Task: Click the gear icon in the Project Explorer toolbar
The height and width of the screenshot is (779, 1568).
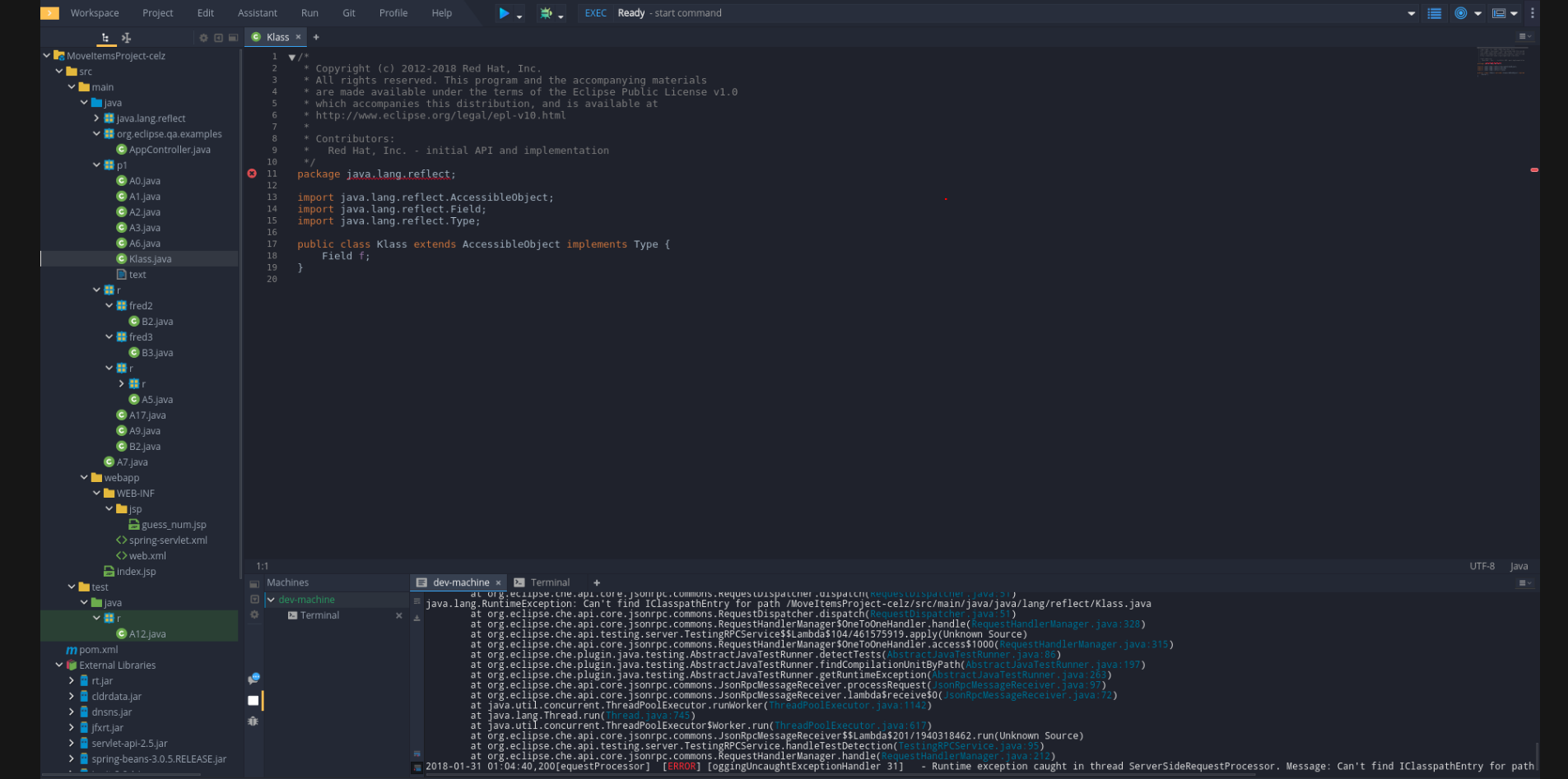Action: tap(202, 37)
